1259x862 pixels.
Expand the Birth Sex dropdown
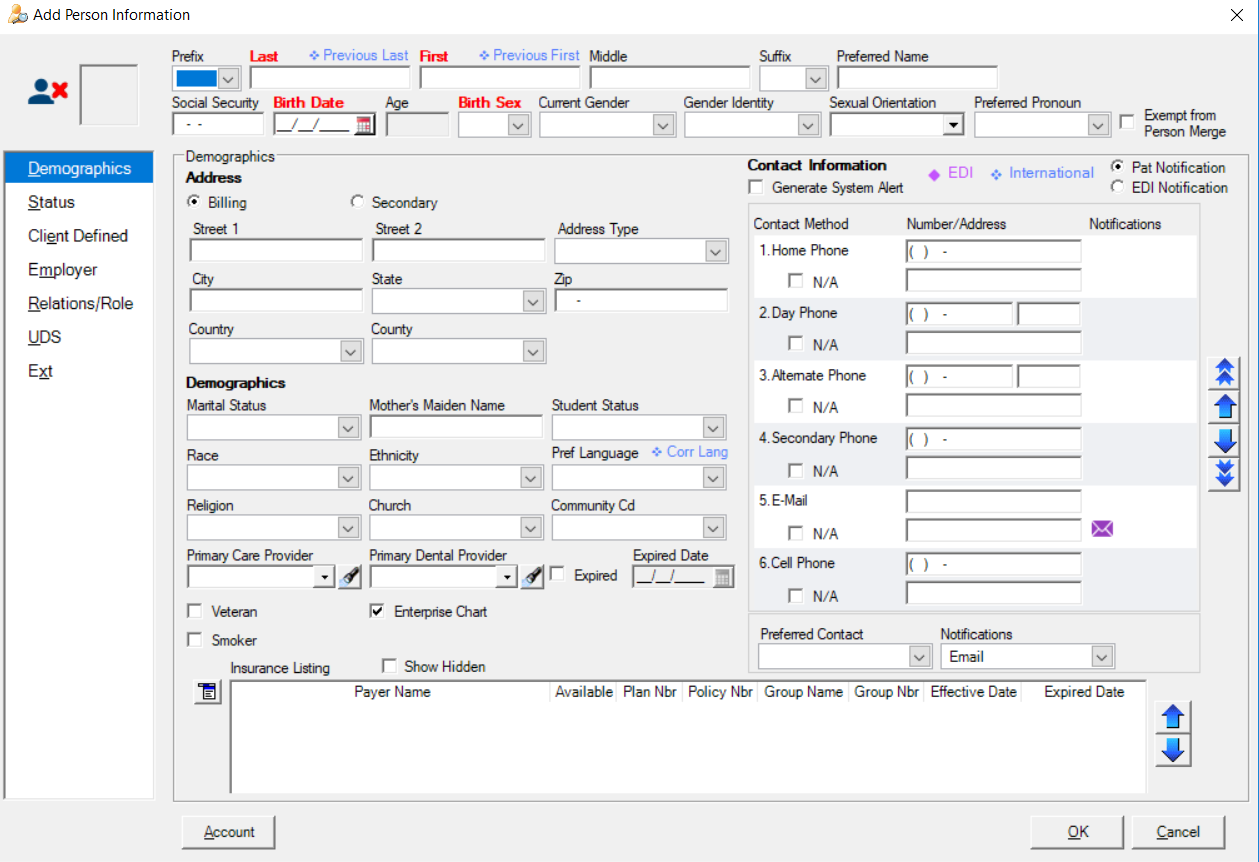click(x=518, y=125)
